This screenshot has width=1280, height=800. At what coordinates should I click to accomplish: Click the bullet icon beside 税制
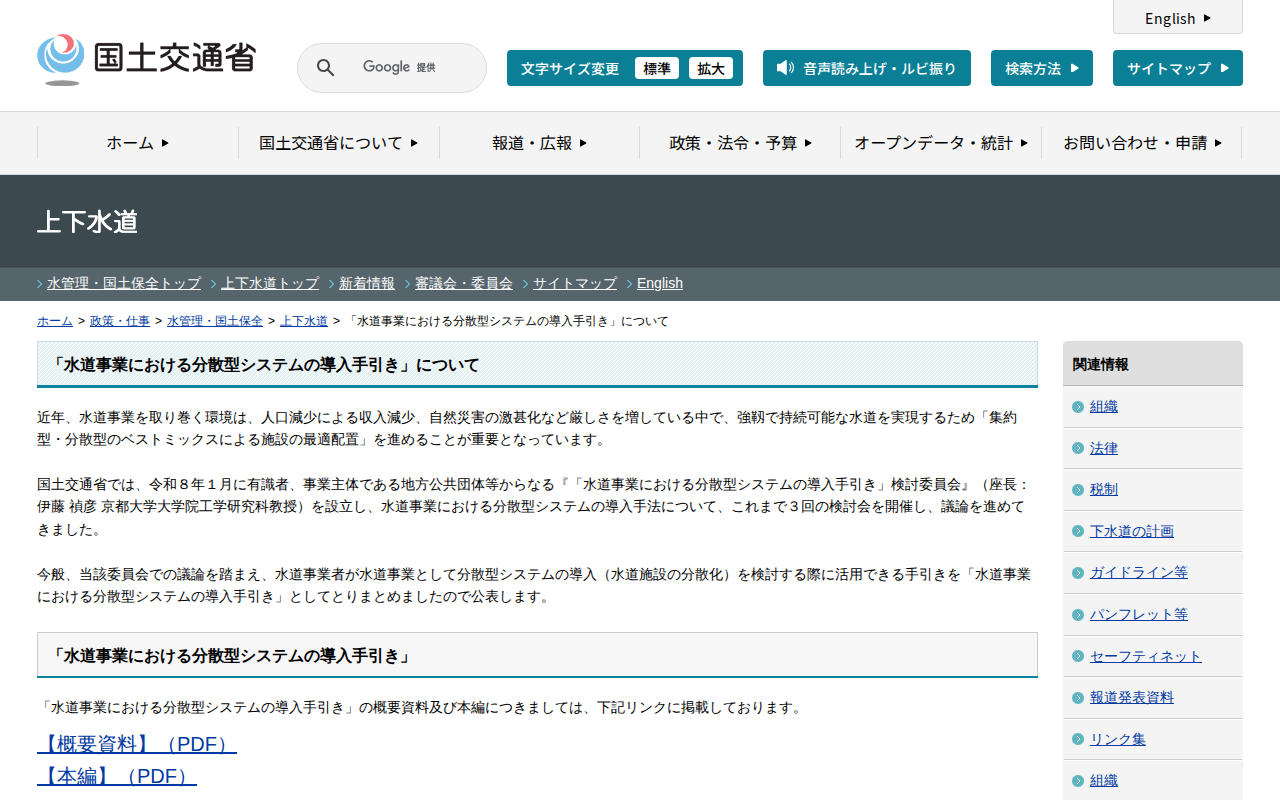point(1077,490)
